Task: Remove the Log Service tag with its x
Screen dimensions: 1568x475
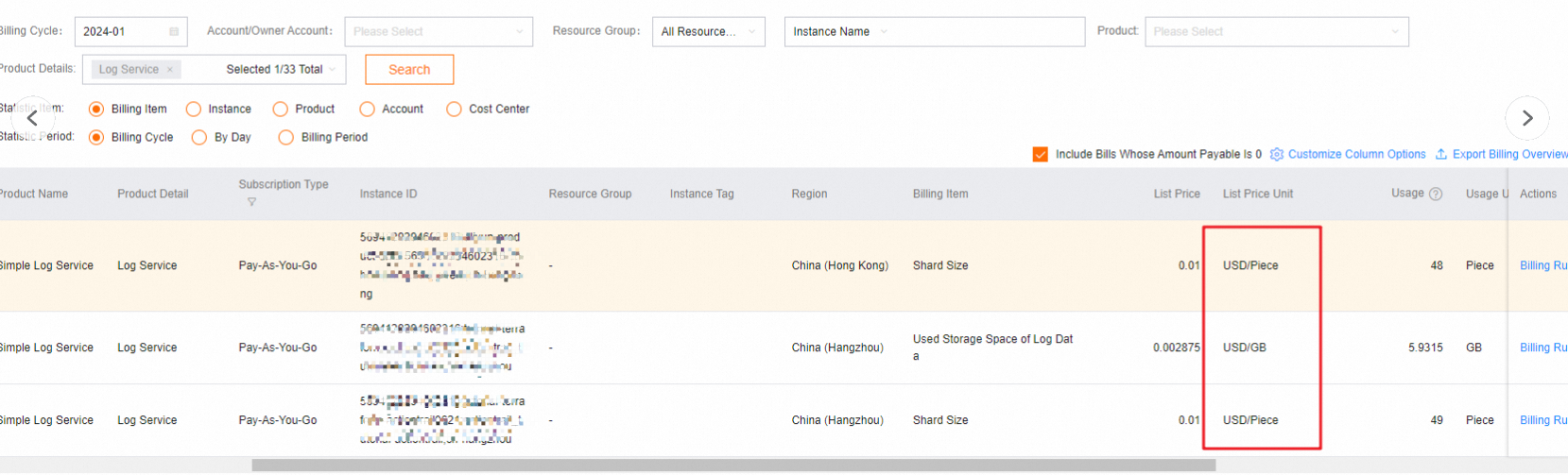Action: (x=170, y=70)
